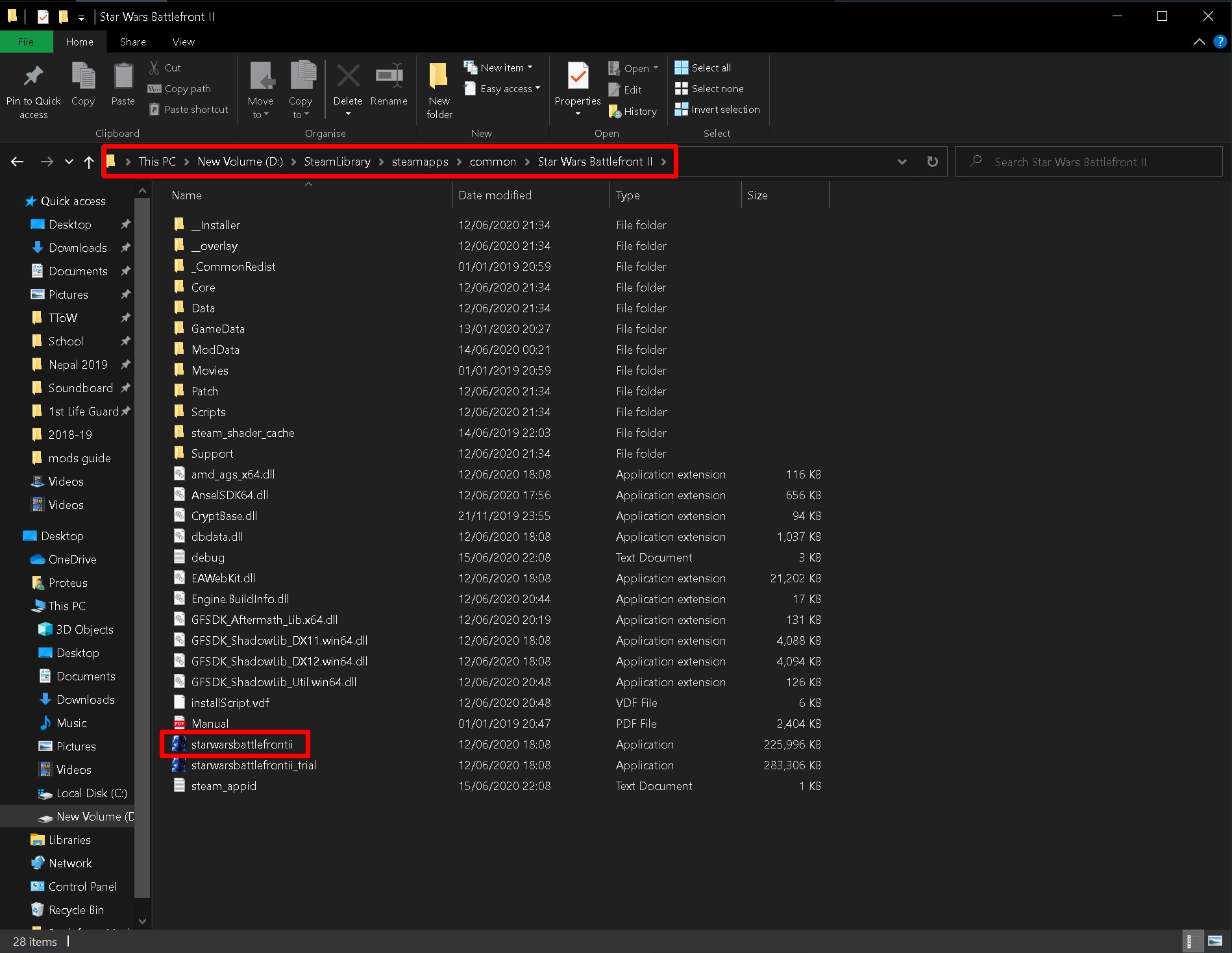Screen dimensions: 1232x953
Task: Expand the Open dropdown in ribbon
Action: point(634,68)
